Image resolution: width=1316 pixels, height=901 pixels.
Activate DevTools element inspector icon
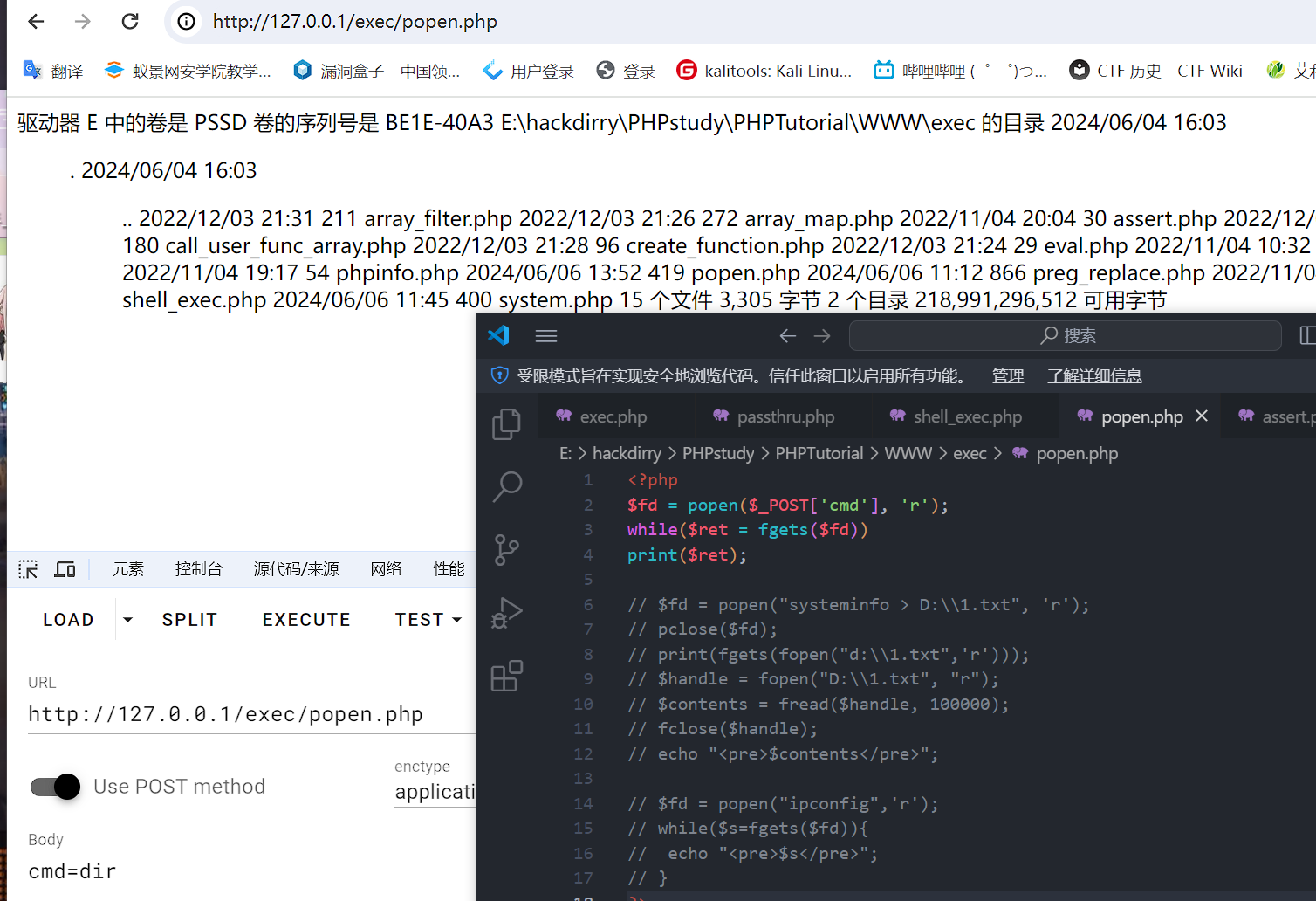pos(28,569)
